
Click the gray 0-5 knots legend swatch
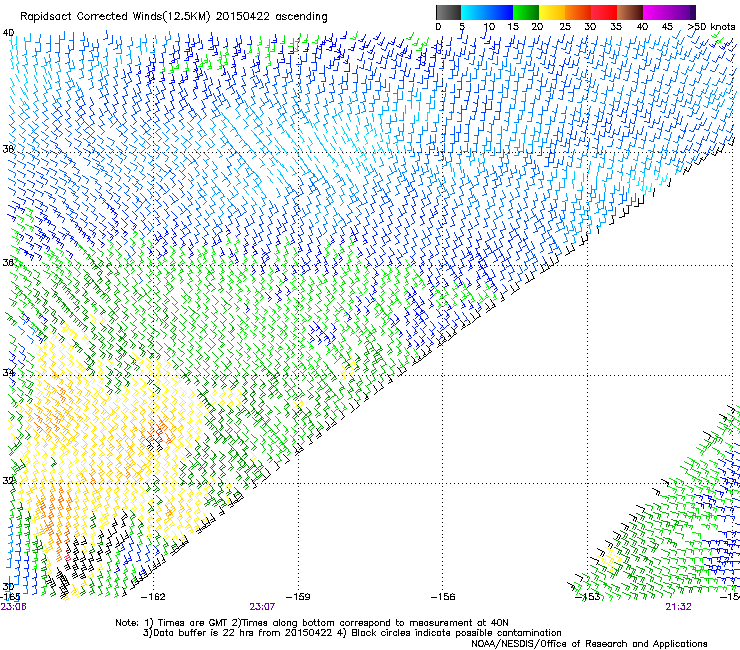(448, 12)
